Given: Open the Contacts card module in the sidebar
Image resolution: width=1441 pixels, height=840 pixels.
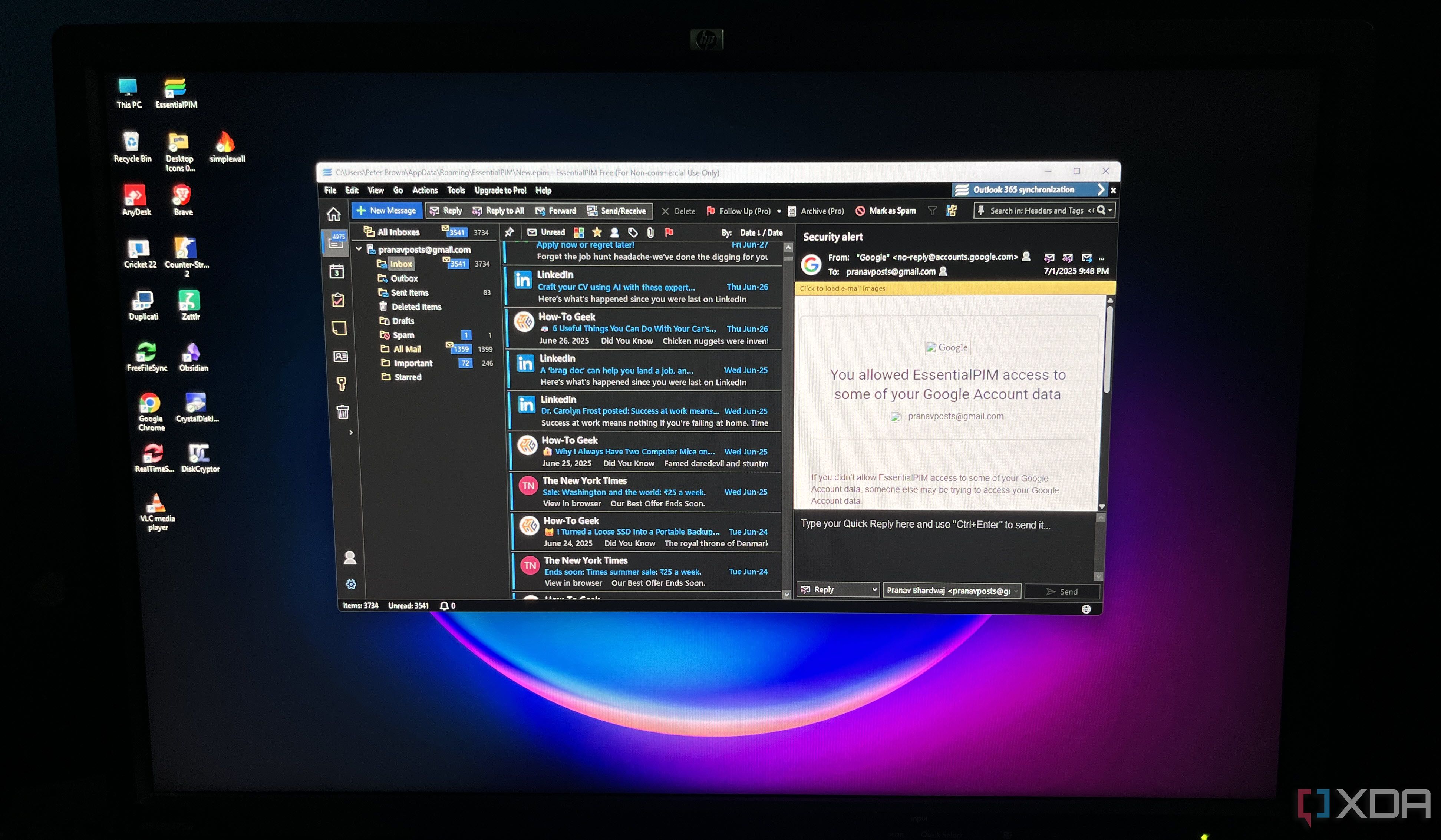Looking at the screenshot, I should [x=340, y=356].
